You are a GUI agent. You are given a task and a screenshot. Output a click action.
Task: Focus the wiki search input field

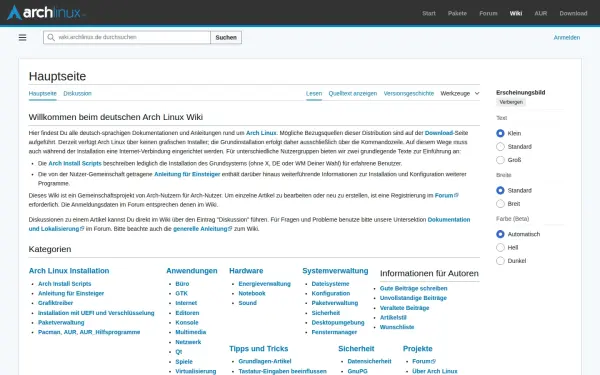pyautogui.click(x=127, y=38)
